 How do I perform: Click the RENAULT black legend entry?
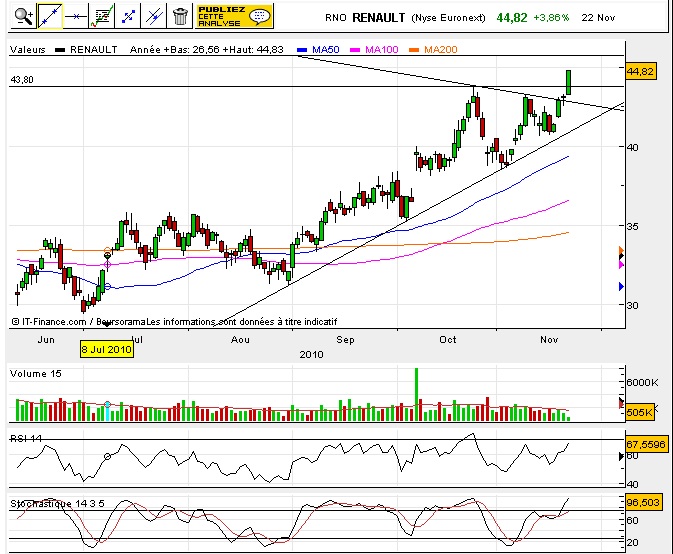coord(86,49)
